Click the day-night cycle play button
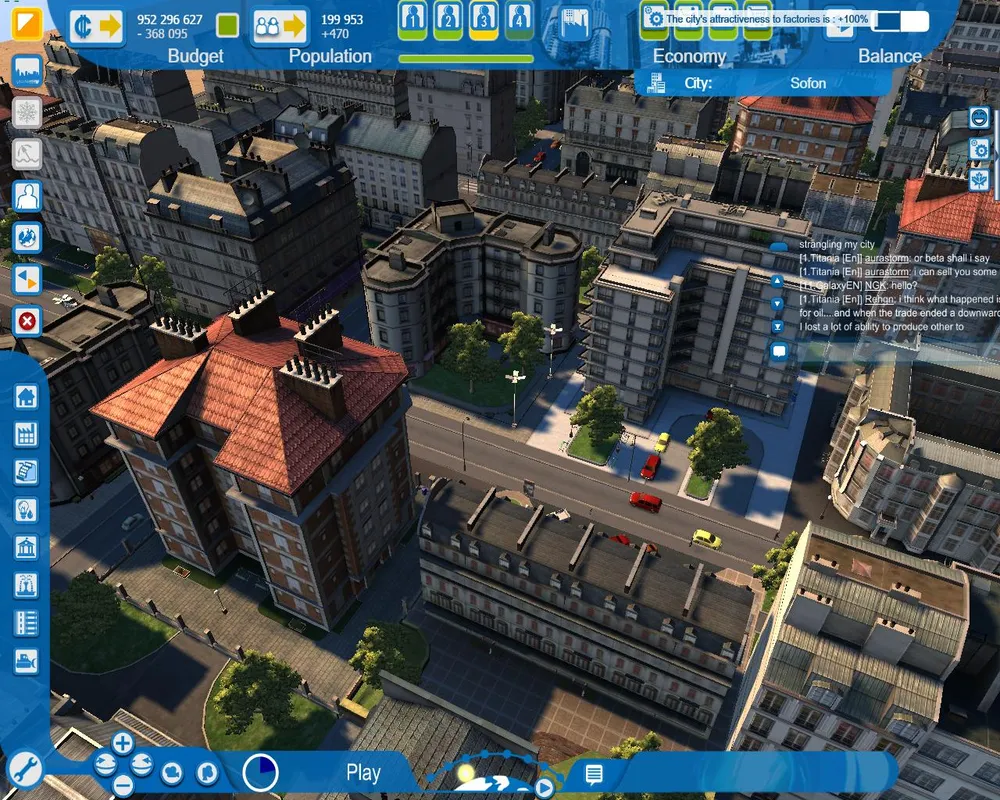Viewport: 1000px width, 800px height. click(x=544, y=789)
